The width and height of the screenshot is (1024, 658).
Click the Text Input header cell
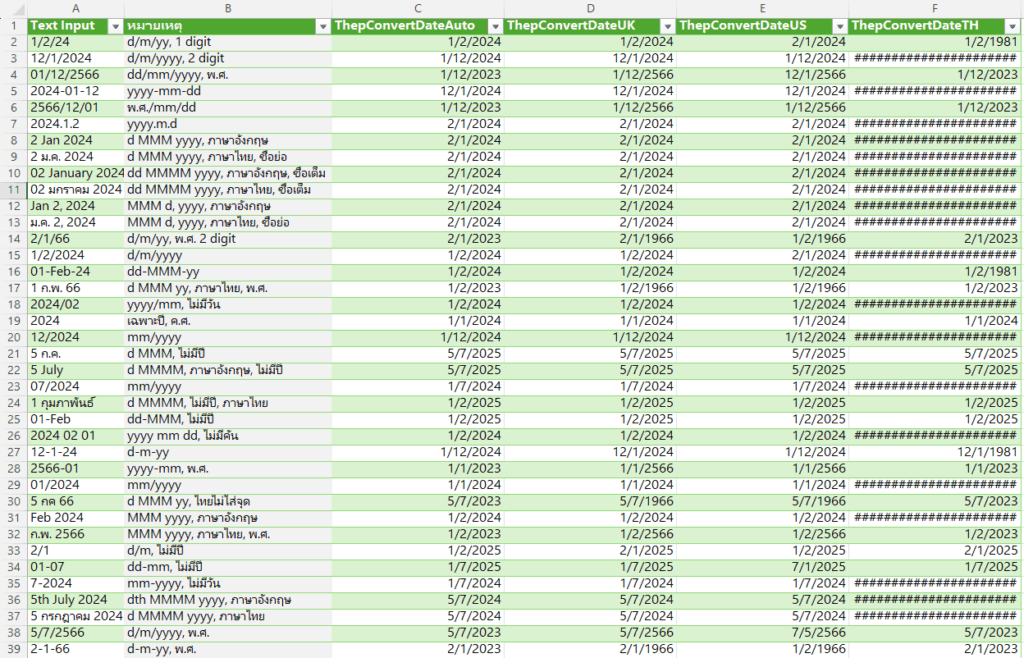tap(76, 26)
